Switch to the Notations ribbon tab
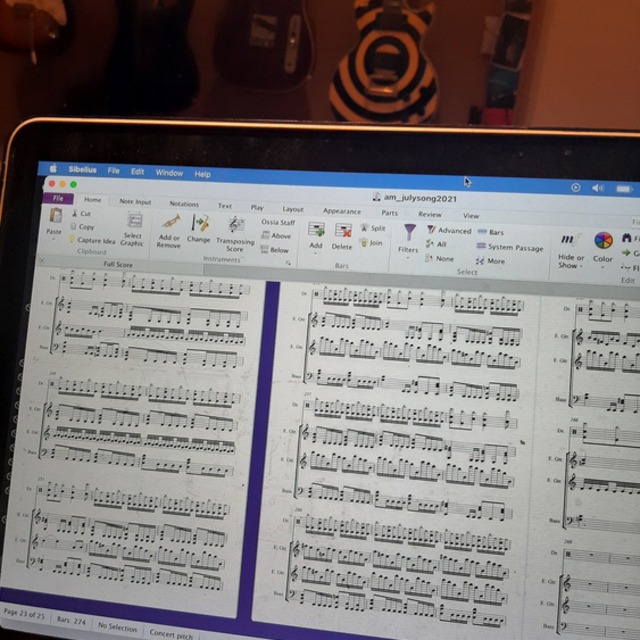This screenshot has height=640, width=640. [184, 204]
